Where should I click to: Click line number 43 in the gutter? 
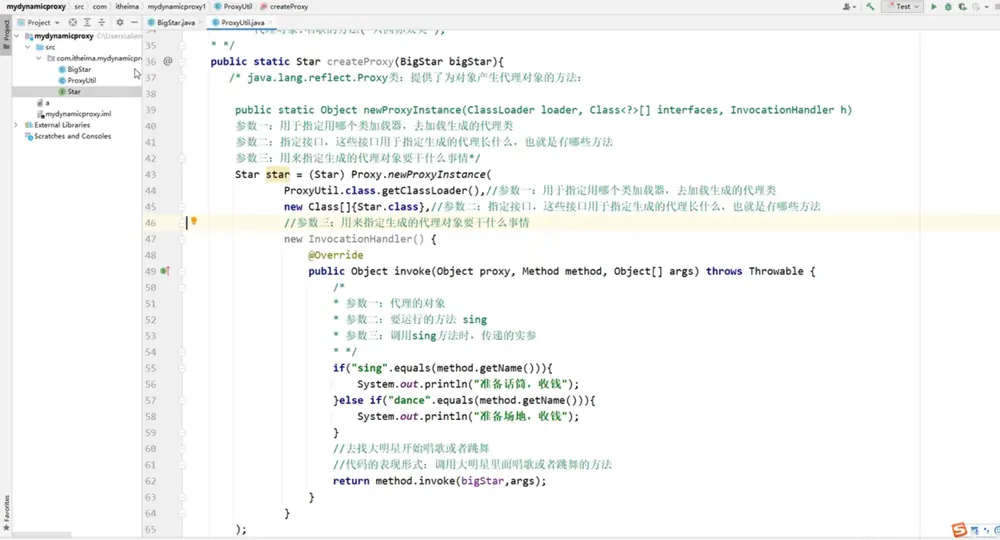[x=151, y=175]
